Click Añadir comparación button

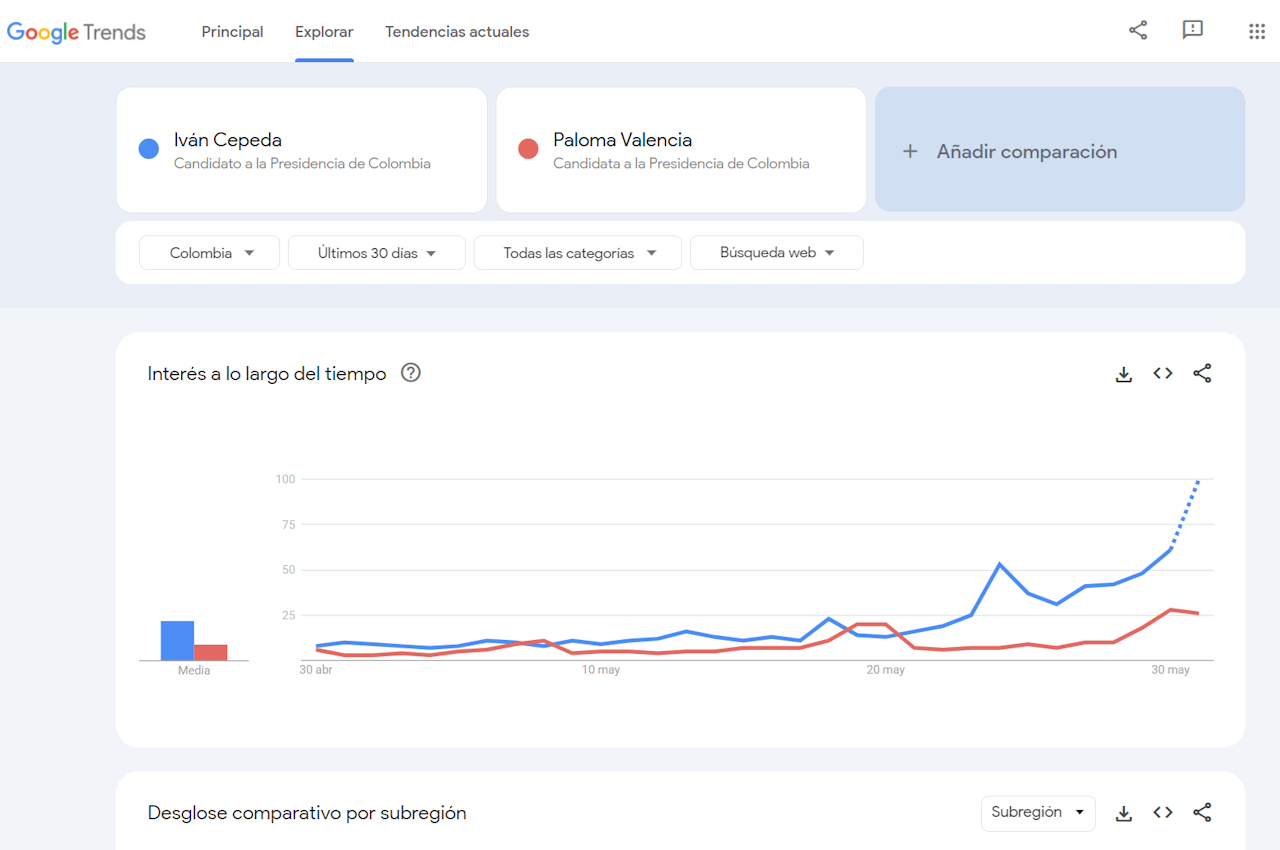pos(1060,150)
